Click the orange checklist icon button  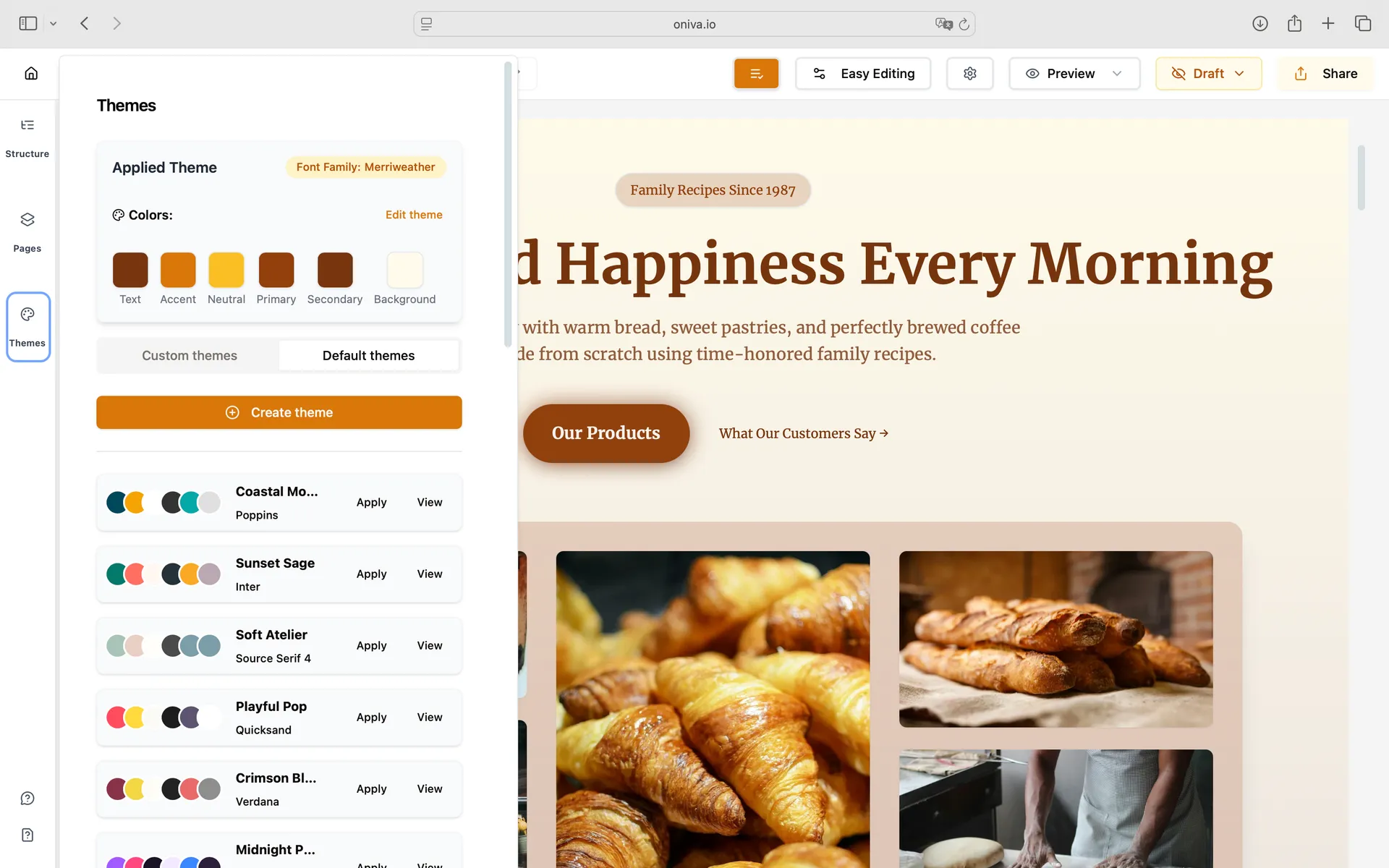[x=756, y=74]
